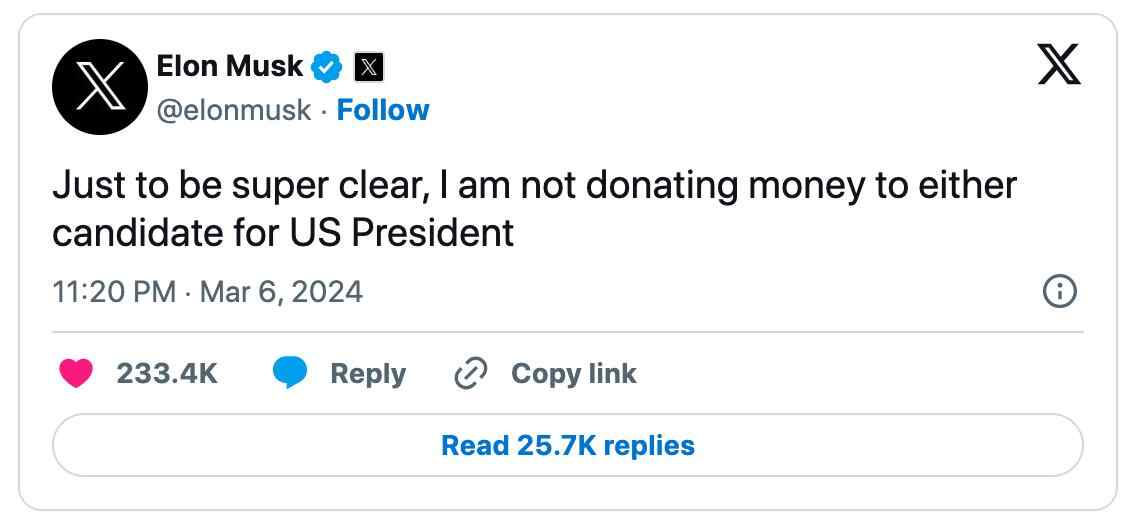Open the Elon Musk display name link
The height and width of the screenshot is (512, 1136).
pos(229,66)
